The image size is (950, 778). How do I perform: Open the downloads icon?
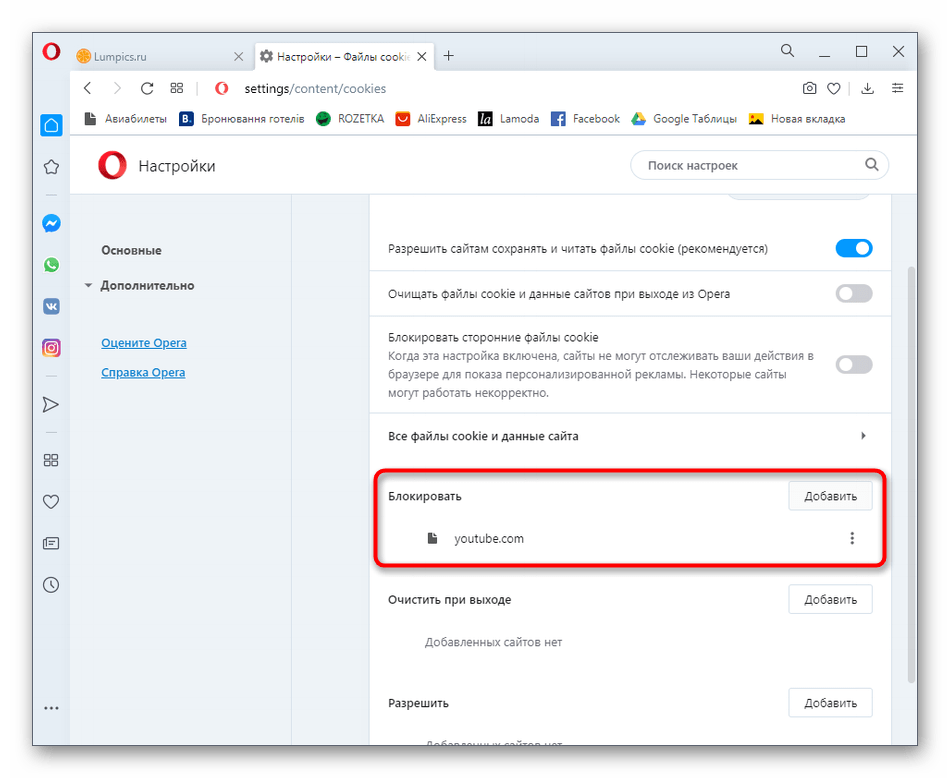[868, 88]
